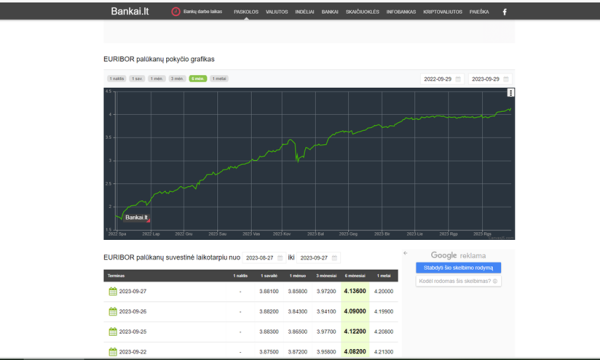Click the '6 mėnesiai' column header
The height and width of the screenshot is (360, 600).
click(x=355, y=275)
